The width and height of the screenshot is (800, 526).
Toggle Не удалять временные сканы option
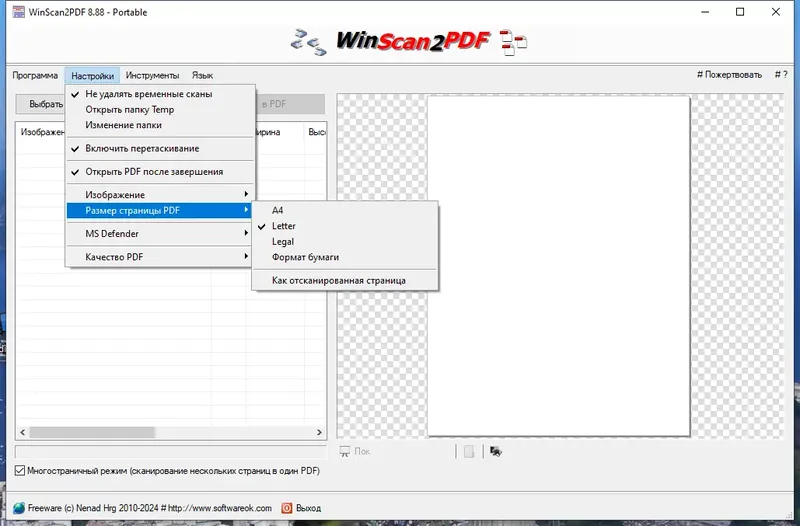(160, 94)
